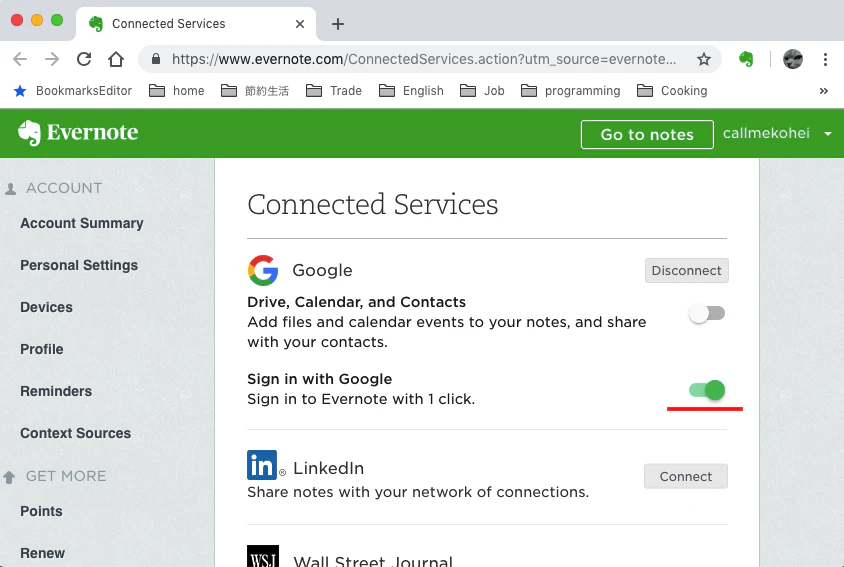Click the browser forward arrow
The width and height of the screenshot is (844, 567).
tap(52, 59)
